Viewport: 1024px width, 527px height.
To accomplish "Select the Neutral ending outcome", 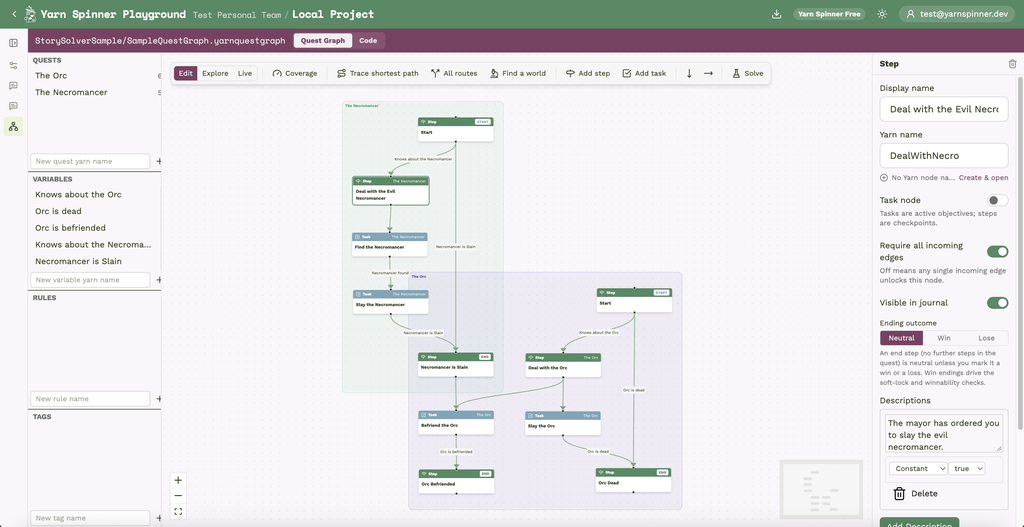I will coord(901,338).
